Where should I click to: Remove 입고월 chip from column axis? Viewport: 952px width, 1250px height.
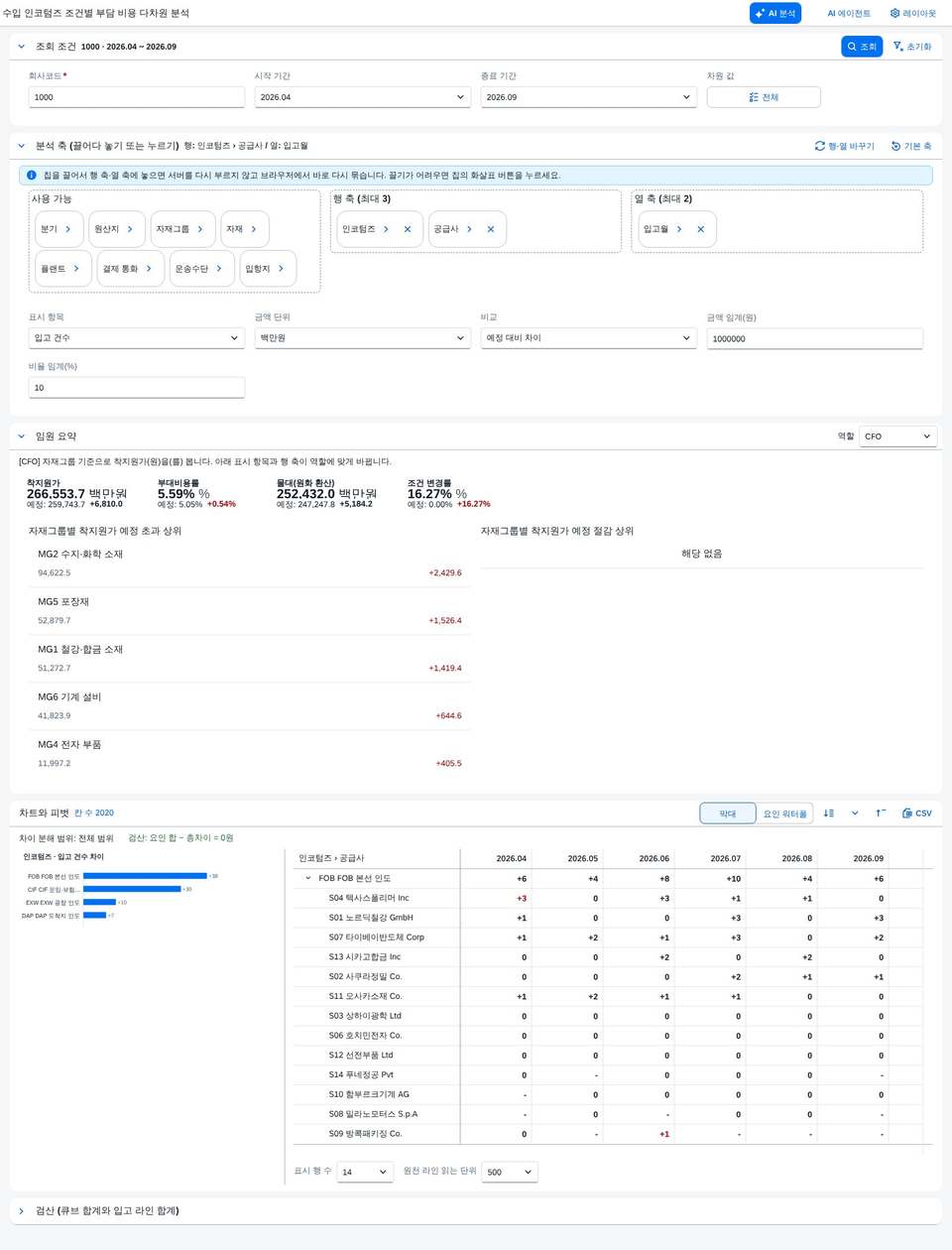(x=700, y=229)
